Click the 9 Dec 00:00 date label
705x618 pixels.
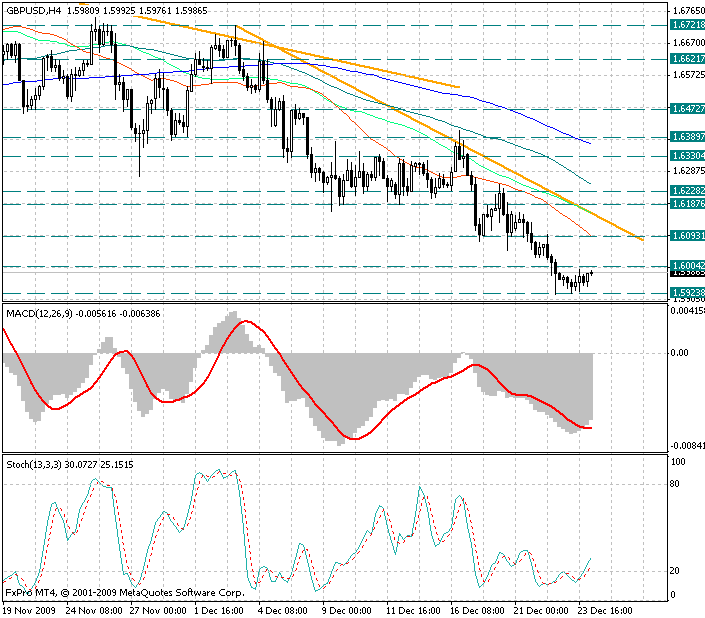tap(347, 611)
